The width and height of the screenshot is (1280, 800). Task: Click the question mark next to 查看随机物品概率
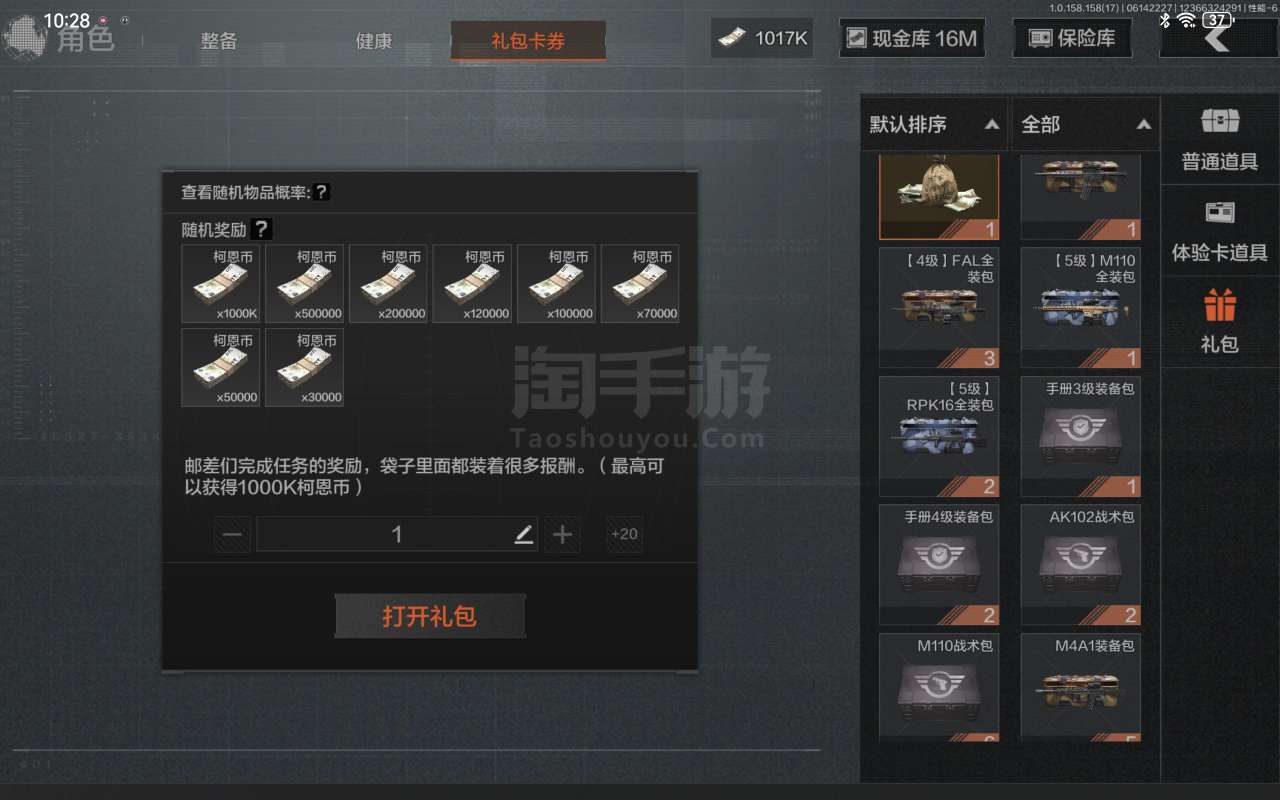(x=321, y=192)
